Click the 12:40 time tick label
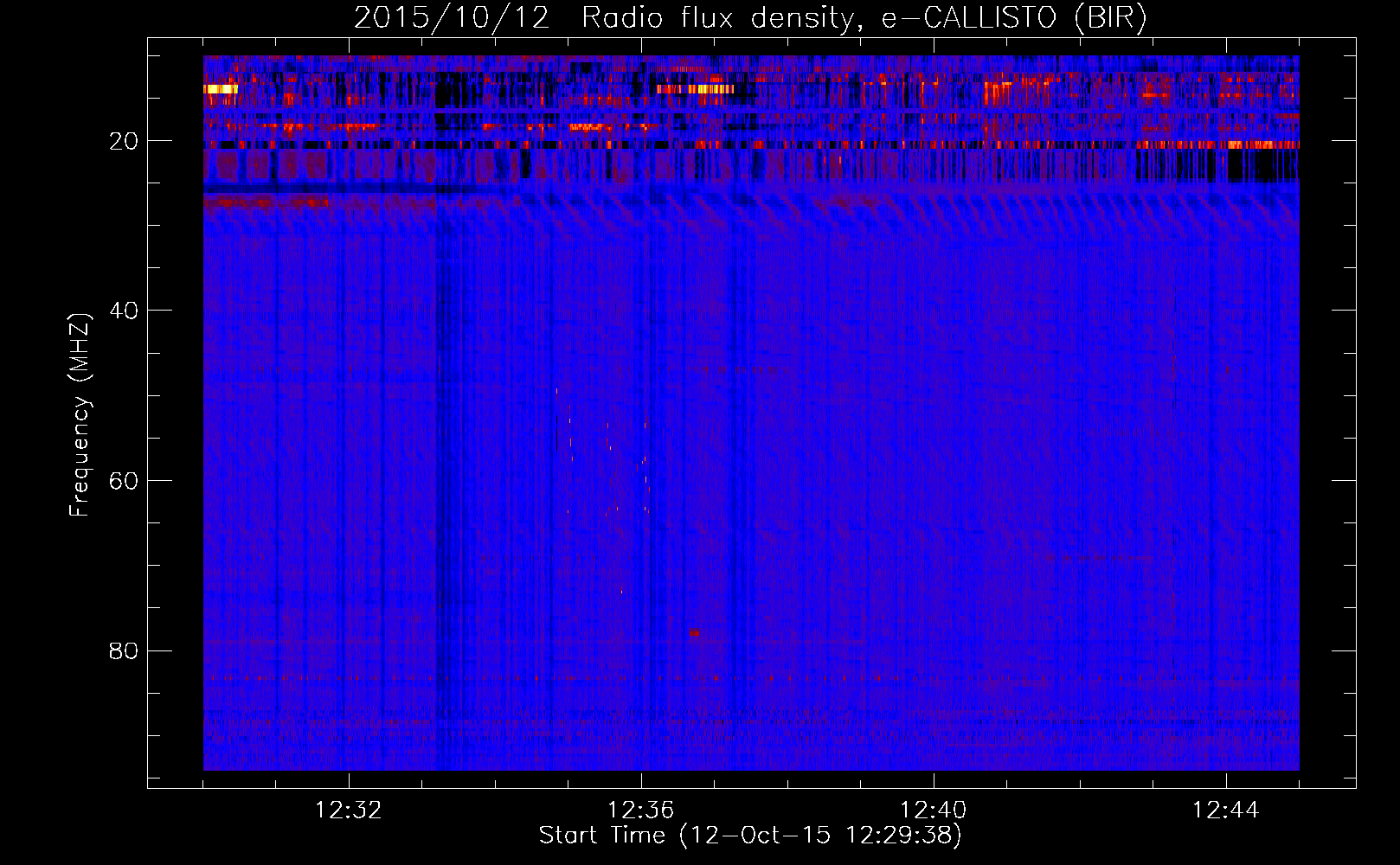Screen dimensions: 1400x865 pyautogui.click(x=934, y=811)
